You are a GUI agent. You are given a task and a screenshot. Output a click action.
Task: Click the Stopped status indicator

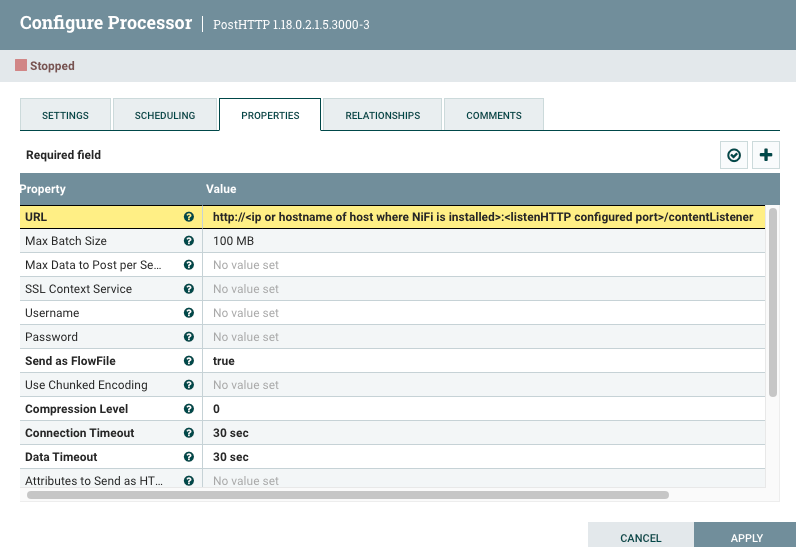pyautogui.click(x=45, y=65)
